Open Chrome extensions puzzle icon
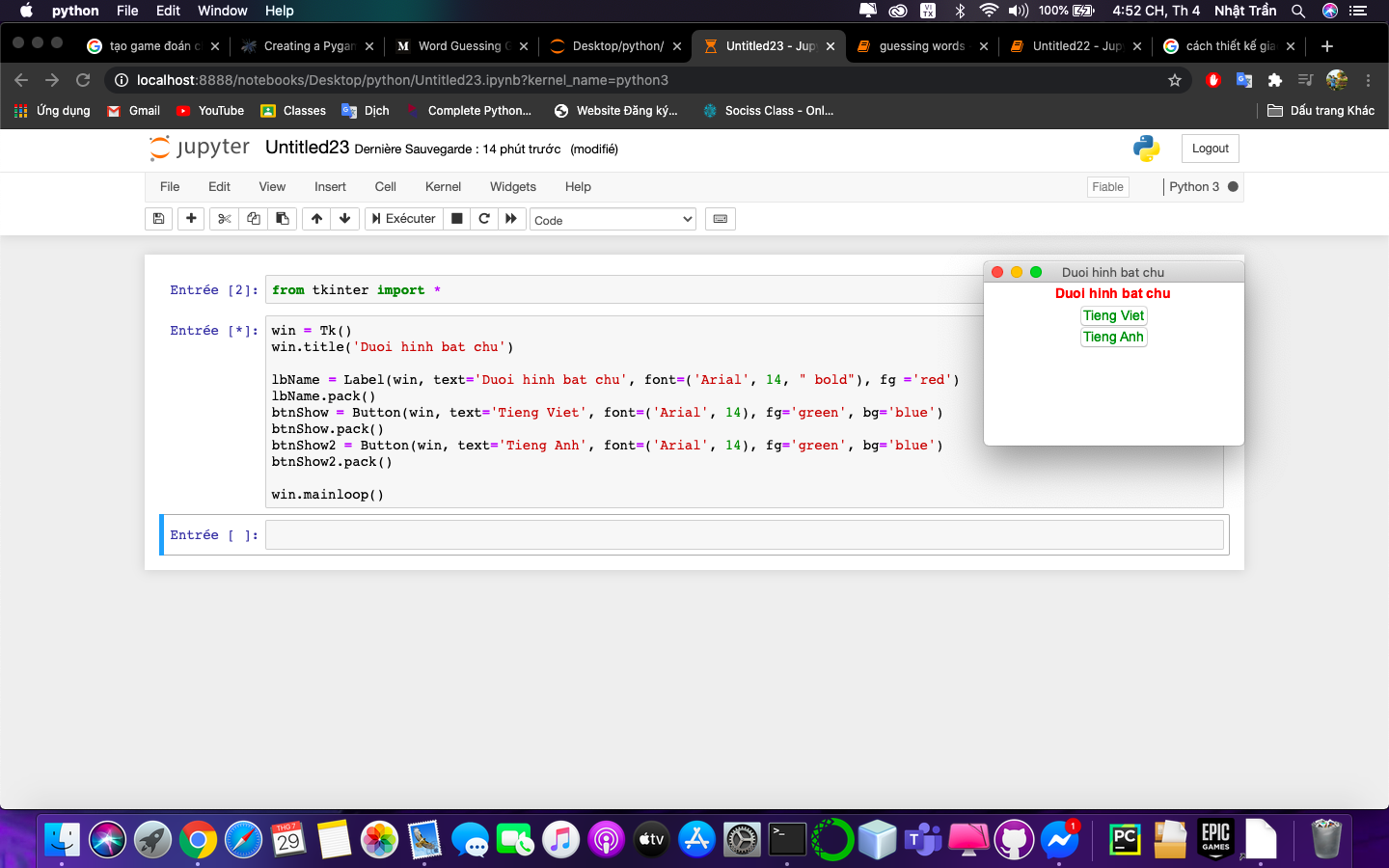The height and width of the screenshot is (868, 1389). point(1275,80)
